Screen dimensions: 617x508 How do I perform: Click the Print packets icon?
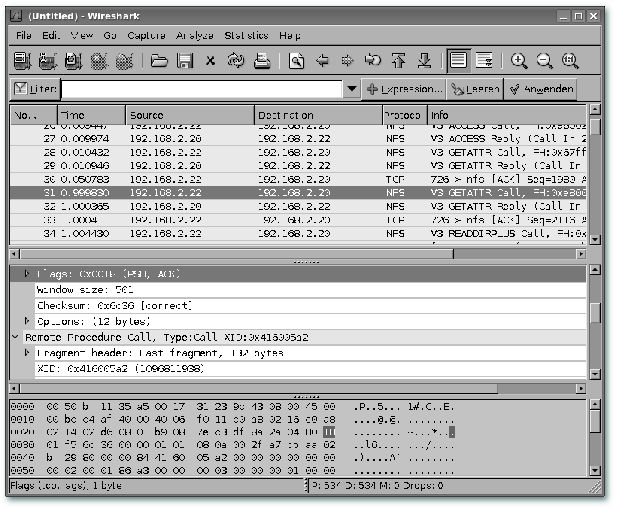click(261, 61)
